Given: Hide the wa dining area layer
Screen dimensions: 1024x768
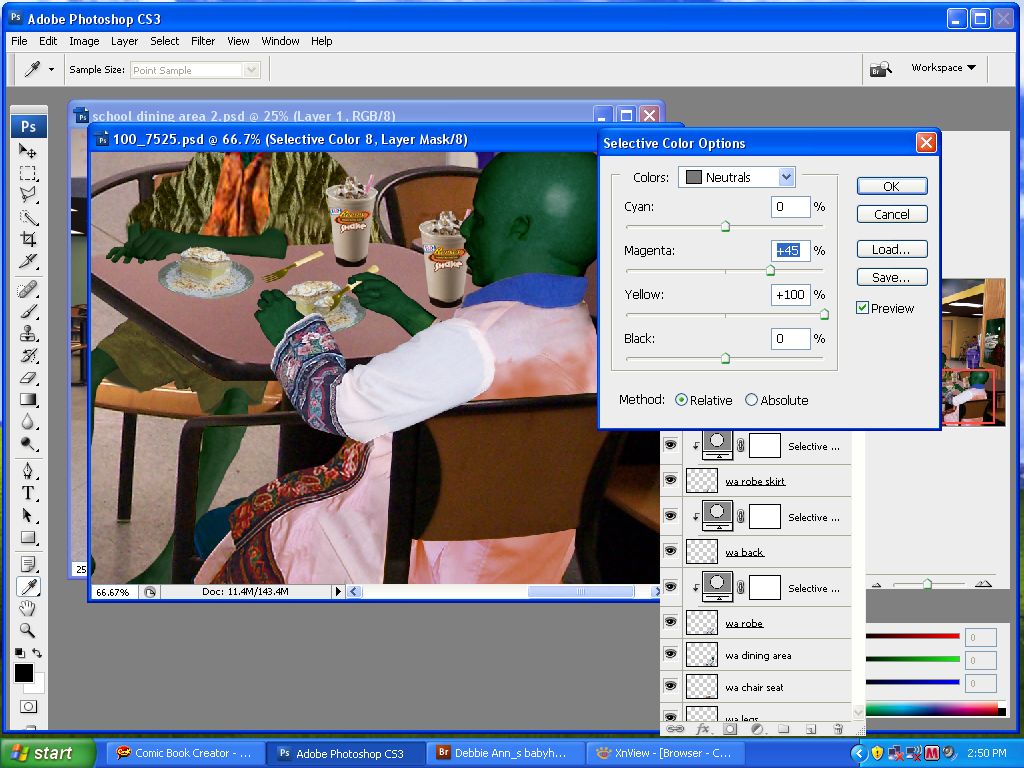Looking at the screenshot, I should [x=670, y=655].
